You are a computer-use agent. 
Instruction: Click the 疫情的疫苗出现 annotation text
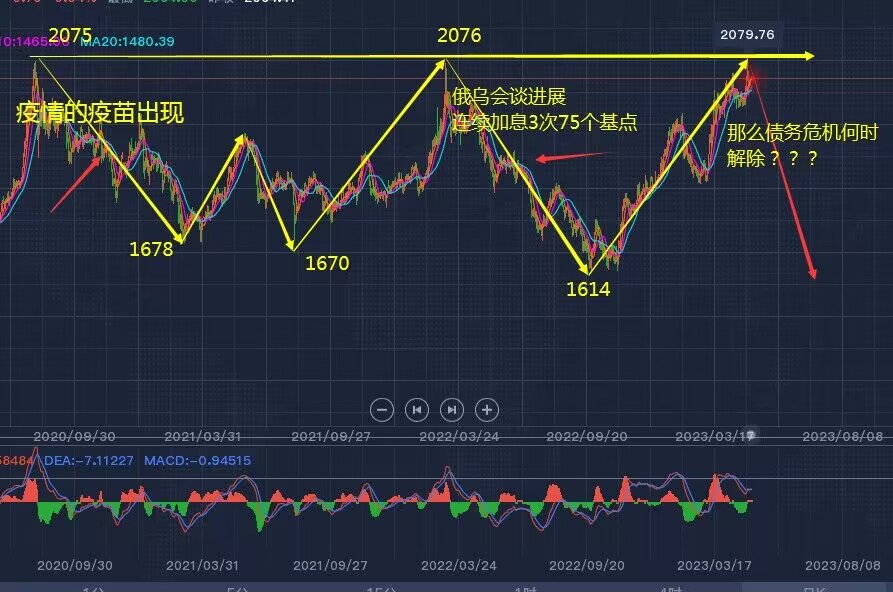(x=101, y=112)
